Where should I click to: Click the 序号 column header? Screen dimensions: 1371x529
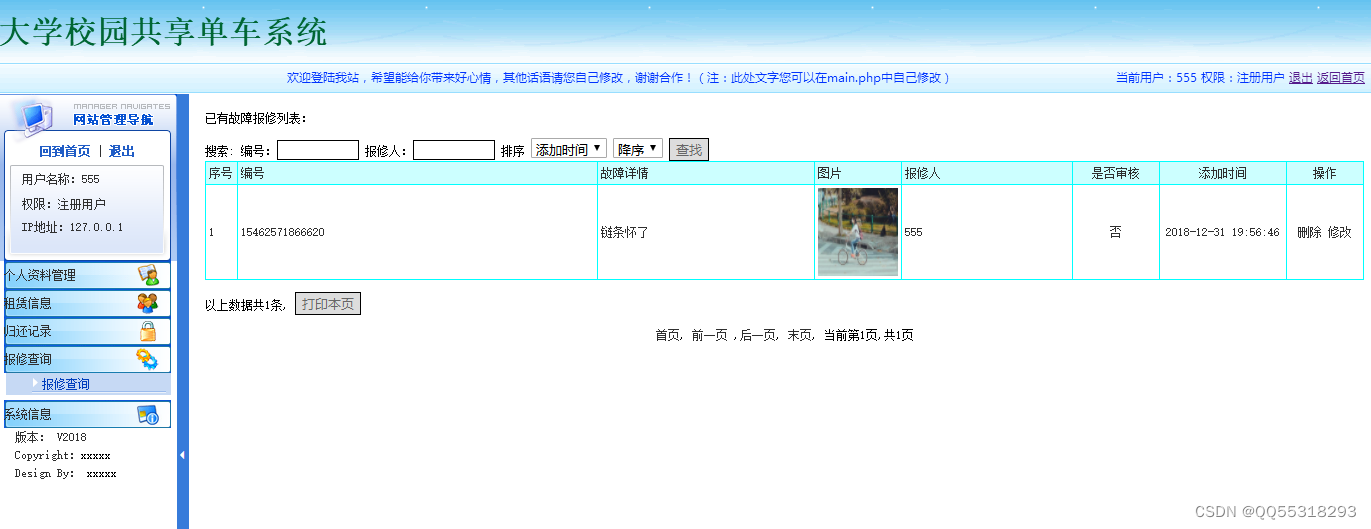coord(221,173)
